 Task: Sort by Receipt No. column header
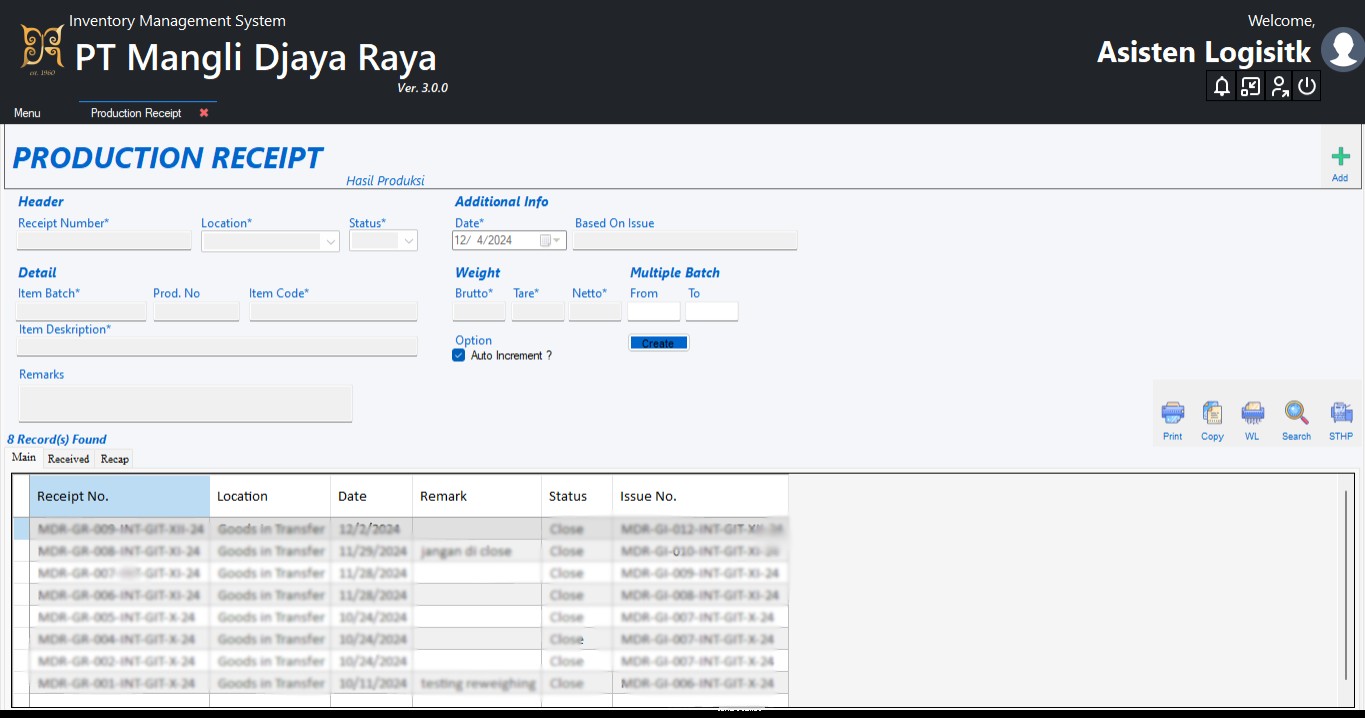[x=120, y=496]
